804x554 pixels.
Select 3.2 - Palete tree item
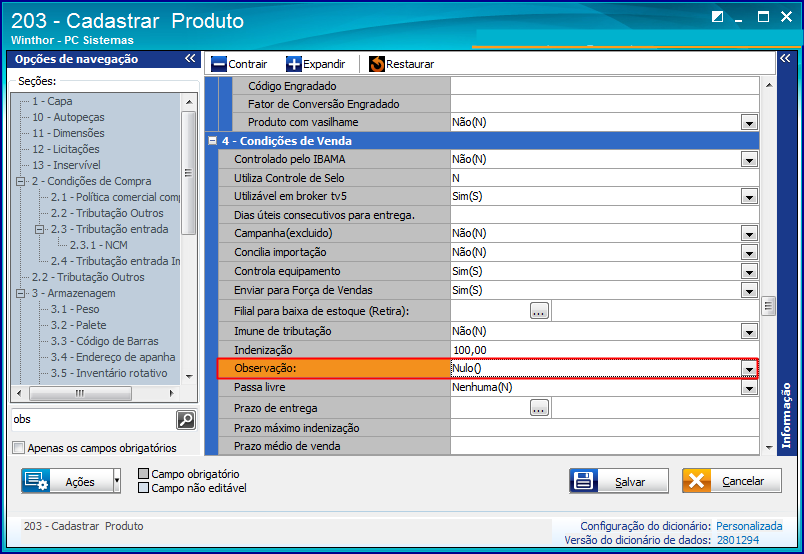click(78, 325)
